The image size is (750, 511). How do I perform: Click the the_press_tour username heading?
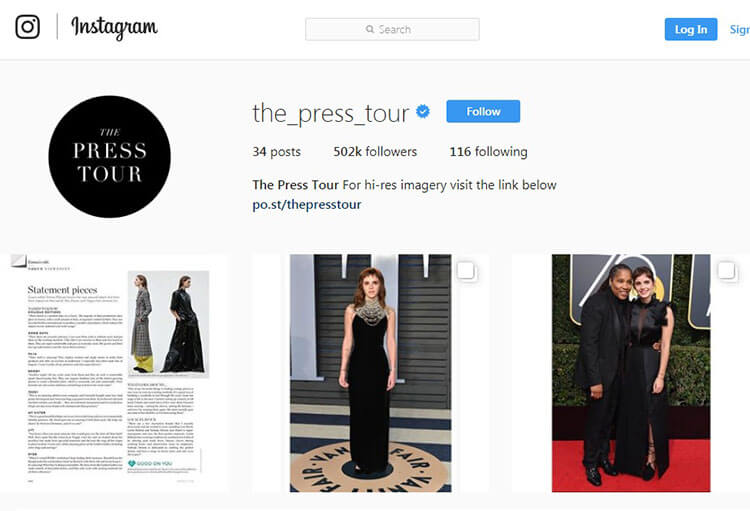[331, 114]
